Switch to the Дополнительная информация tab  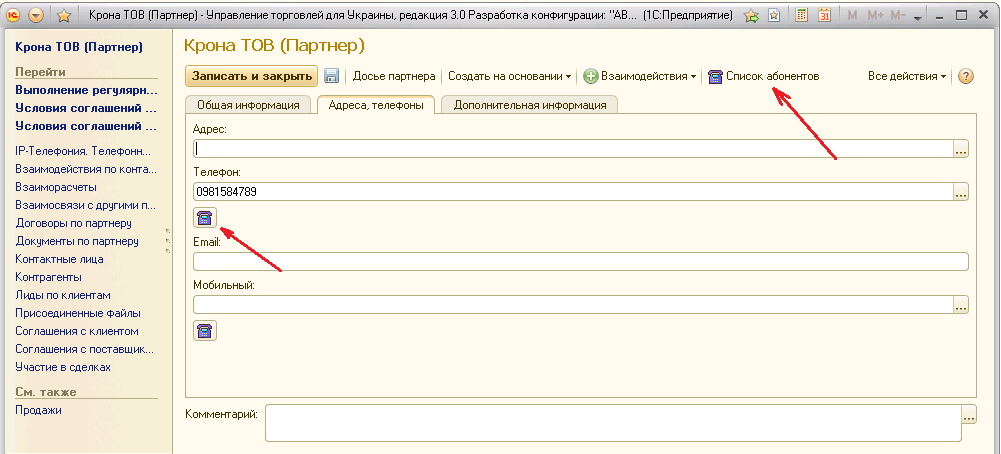pyautogui.click(x=530, y=105)
